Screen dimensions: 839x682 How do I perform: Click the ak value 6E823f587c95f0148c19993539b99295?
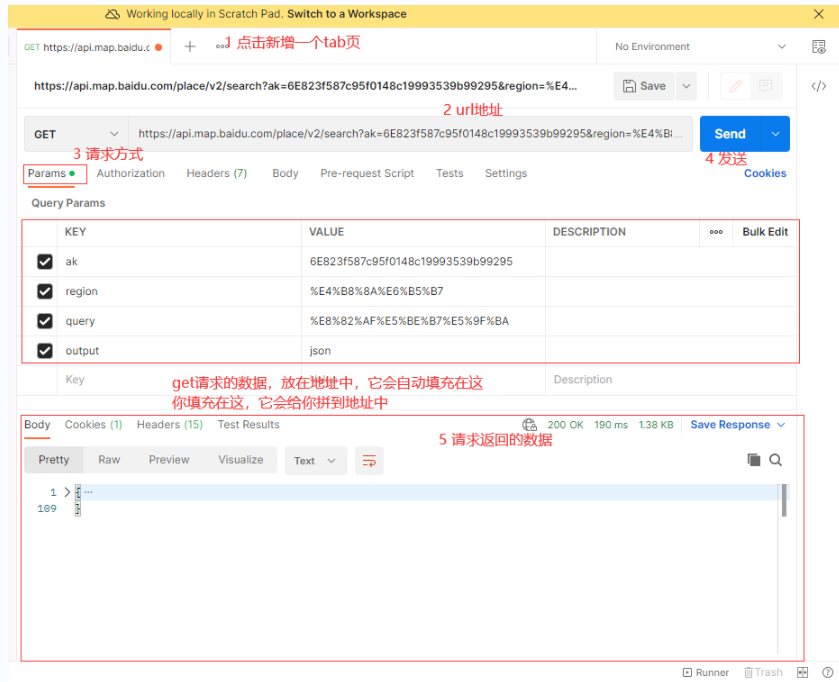(411, 262)
